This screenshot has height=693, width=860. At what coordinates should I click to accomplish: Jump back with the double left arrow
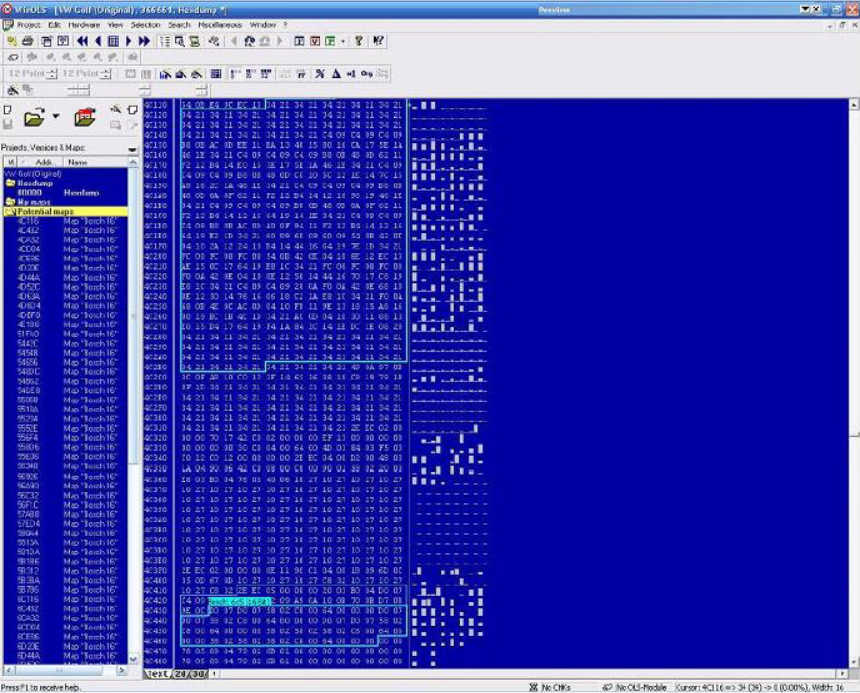[x=82, y=41]
